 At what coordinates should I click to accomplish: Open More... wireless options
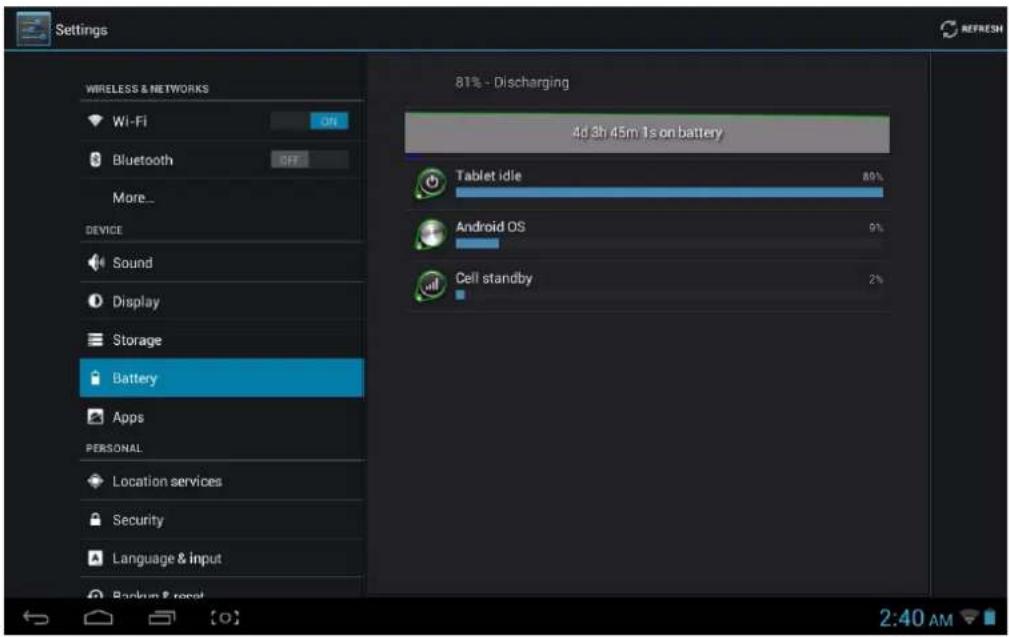tap(133, 198)
